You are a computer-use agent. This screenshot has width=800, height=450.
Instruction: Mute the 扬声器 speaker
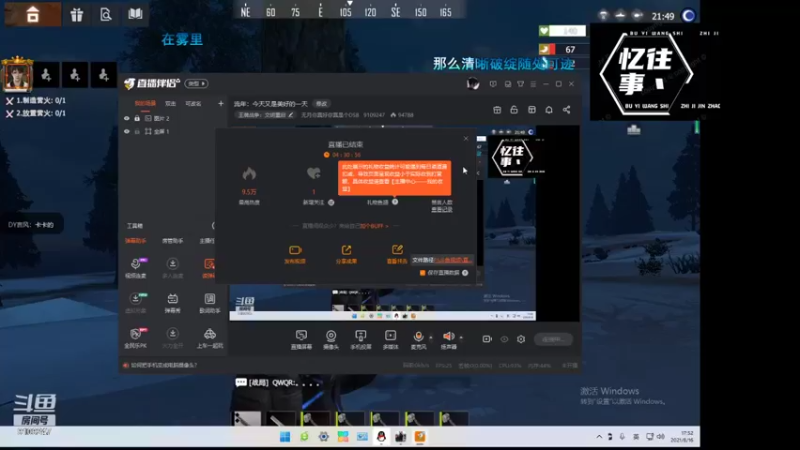[x=448, y=339]
